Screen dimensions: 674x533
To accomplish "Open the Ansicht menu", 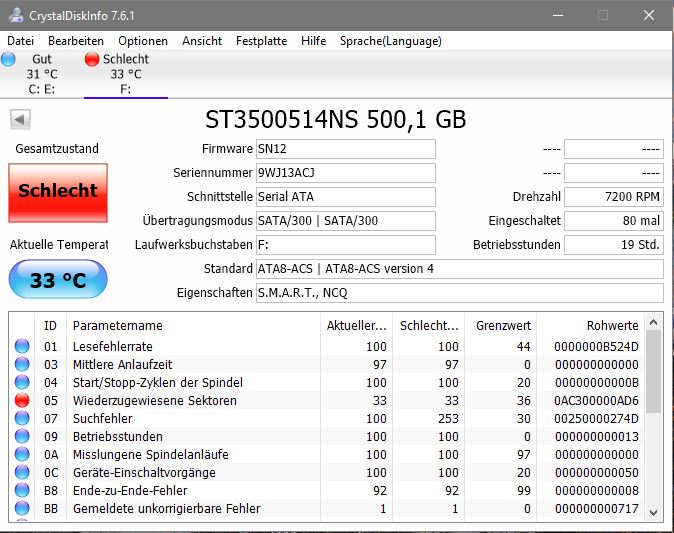I will tap(202, 41).
